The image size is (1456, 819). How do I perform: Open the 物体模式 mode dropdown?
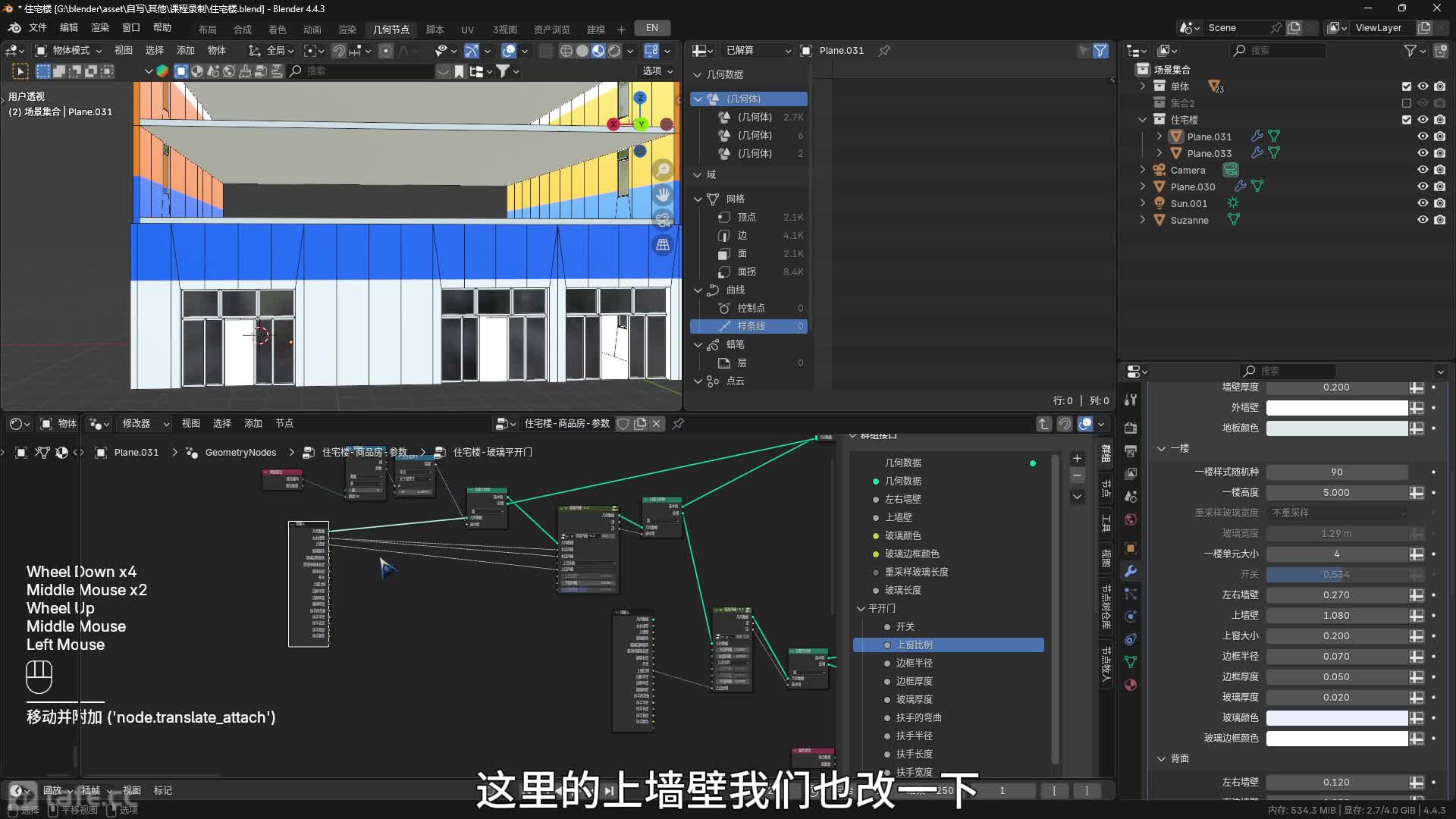coord(69,51)
